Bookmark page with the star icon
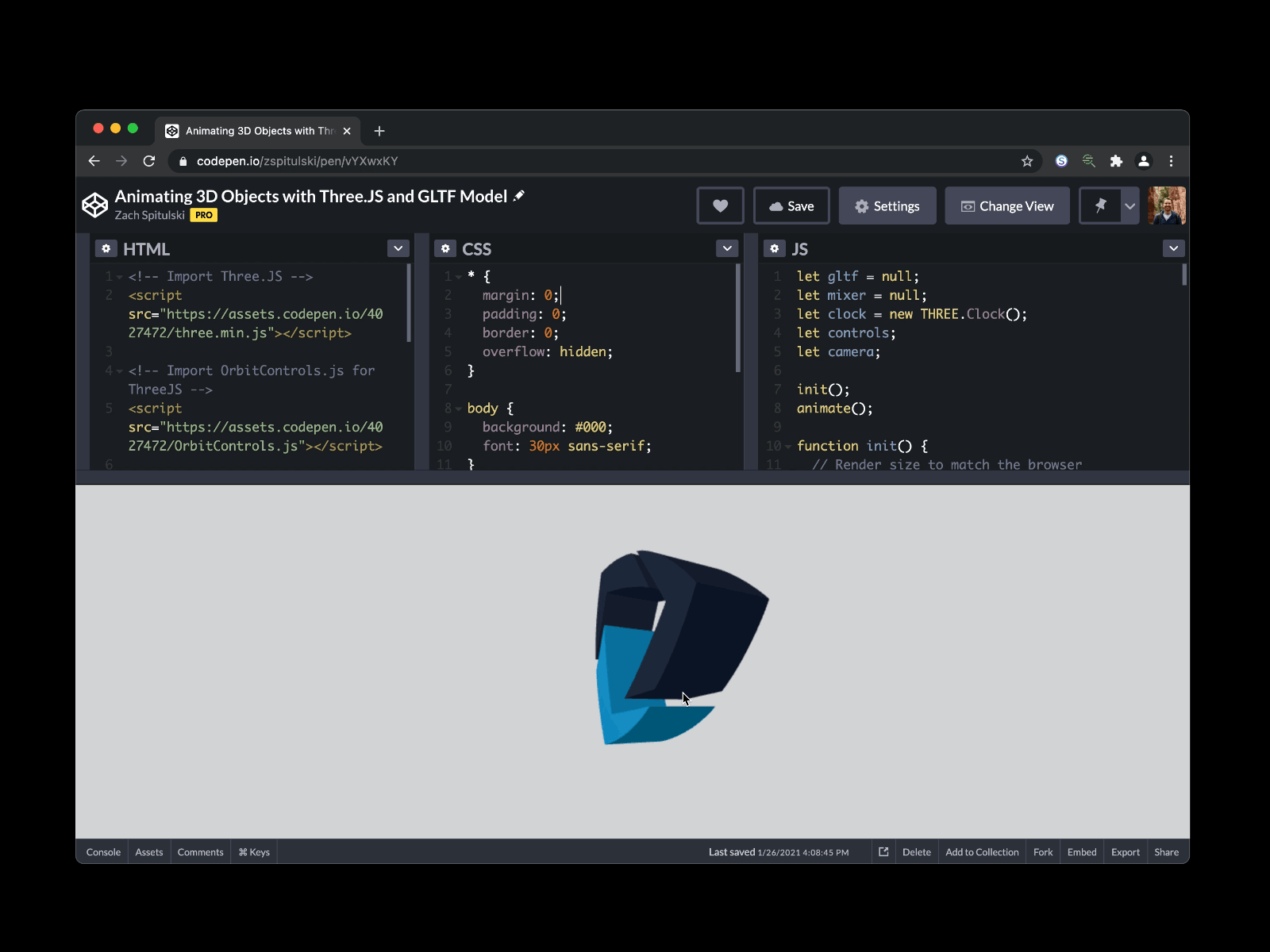 point(1027,161)
